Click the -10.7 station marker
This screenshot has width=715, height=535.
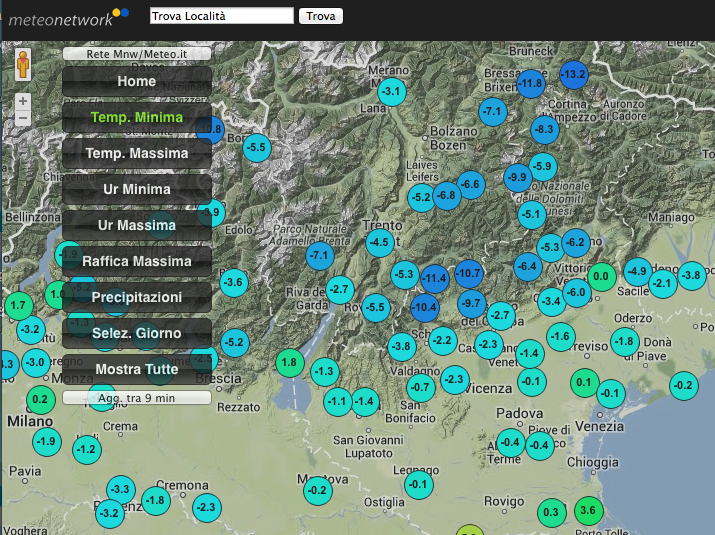469,274
